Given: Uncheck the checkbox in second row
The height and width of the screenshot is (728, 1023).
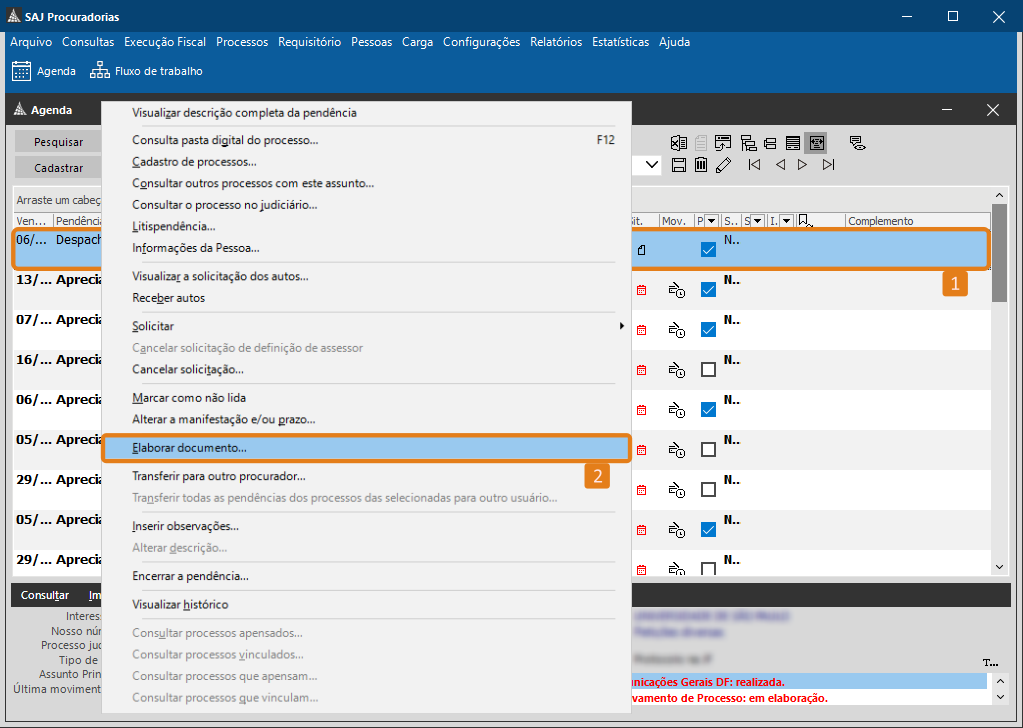Looking at the screenshot, I should [x=708, y=290].
